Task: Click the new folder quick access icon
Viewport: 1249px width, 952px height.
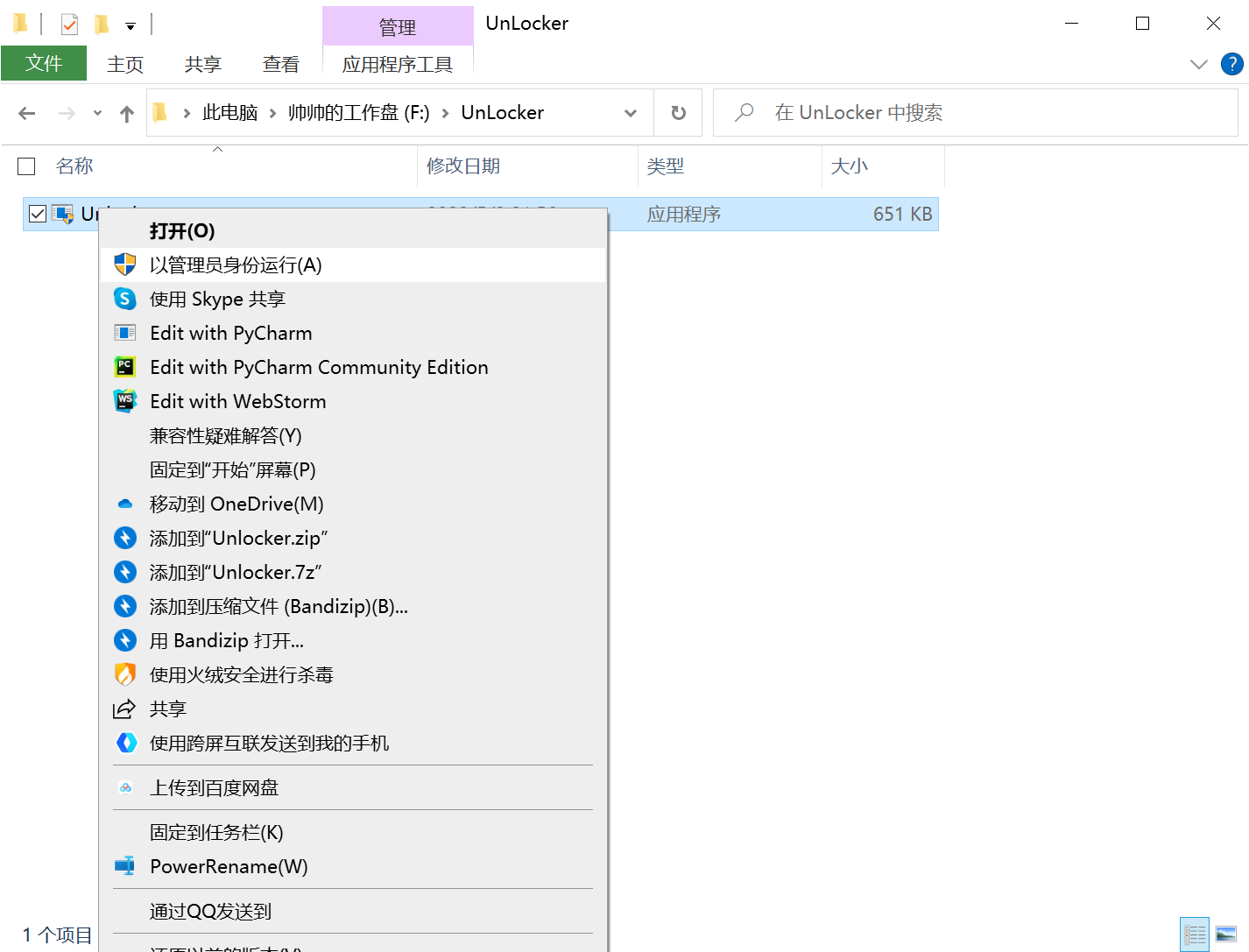Action: pos(102,24)
